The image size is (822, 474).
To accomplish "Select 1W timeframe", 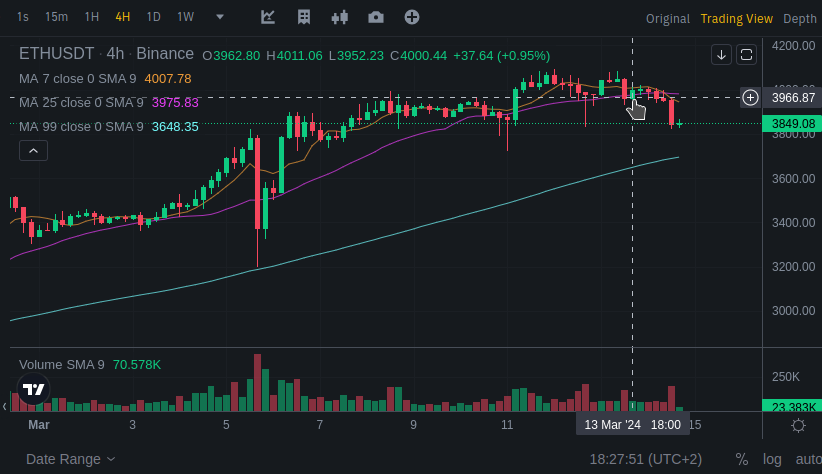I will pyautogui.click(x=186, y=17).
